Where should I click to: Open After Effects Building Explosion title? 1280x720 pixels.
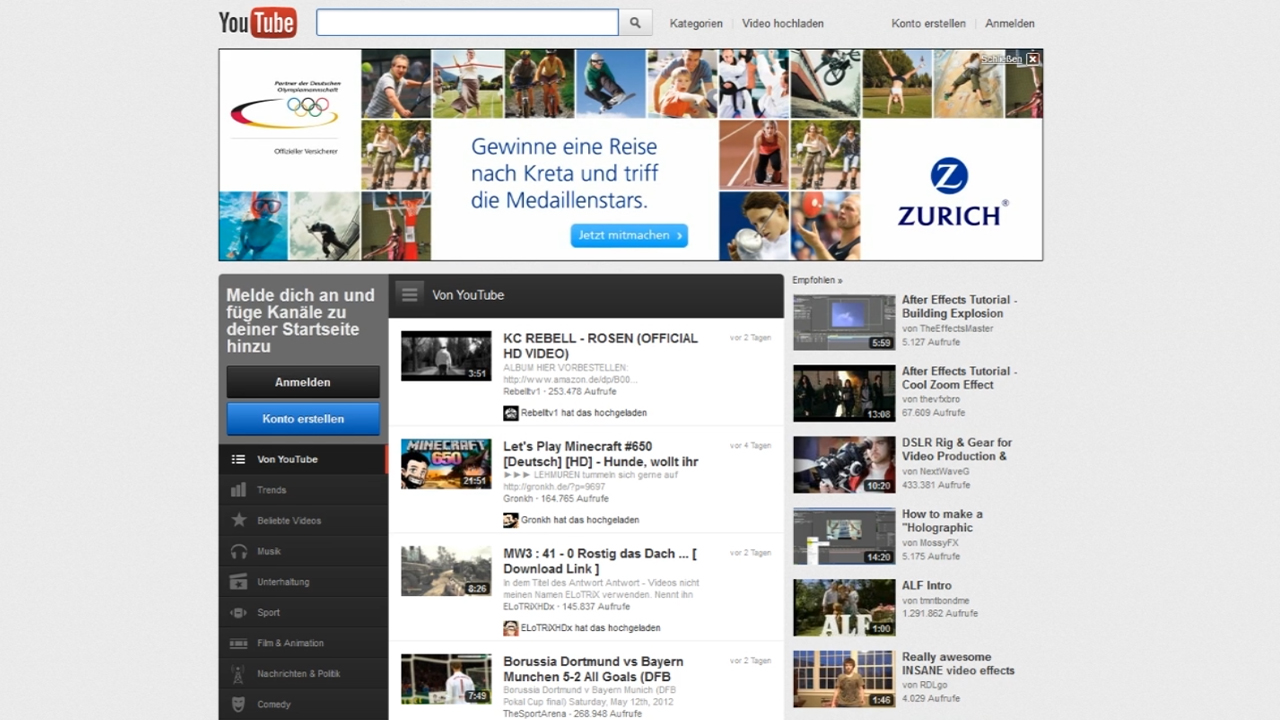pyautogui.click(x=959, y=306)
